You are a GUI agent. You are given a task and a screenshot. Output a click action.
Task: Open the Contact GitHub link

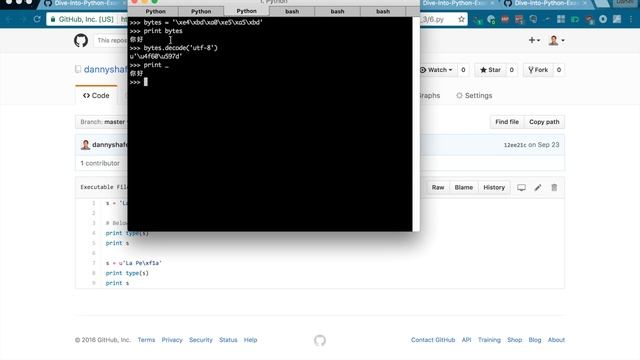point(433,340)
